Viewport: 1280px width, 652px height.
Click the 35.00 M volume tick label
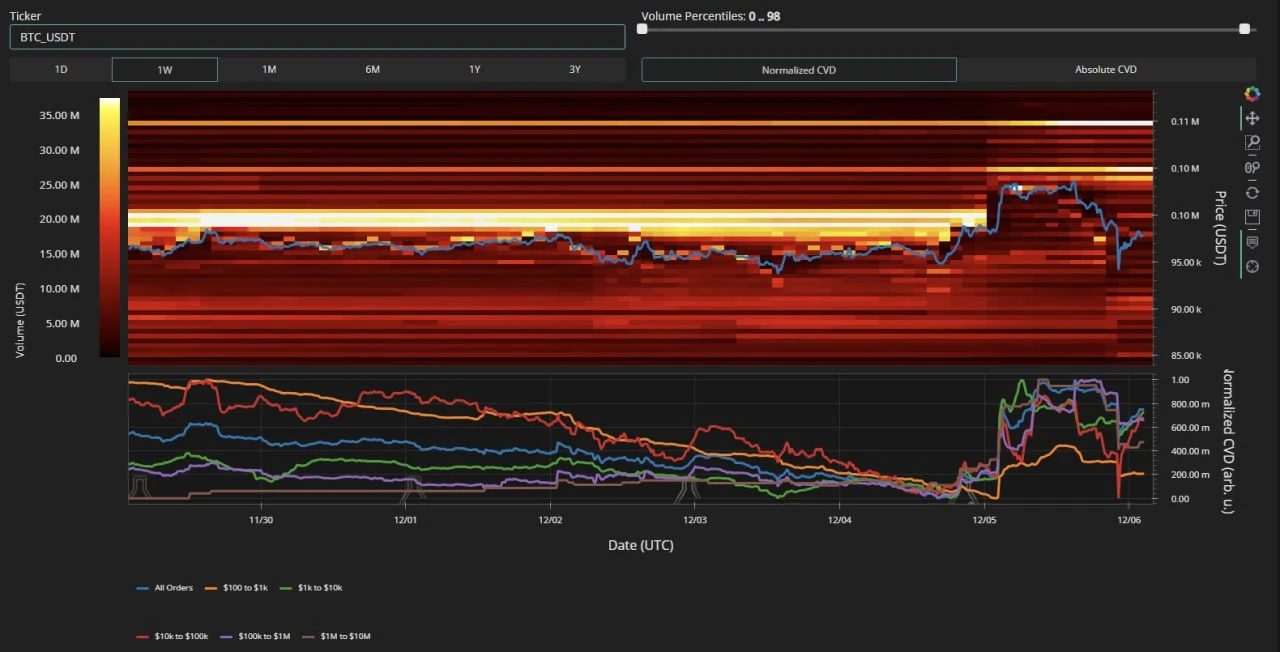point(59,115)
